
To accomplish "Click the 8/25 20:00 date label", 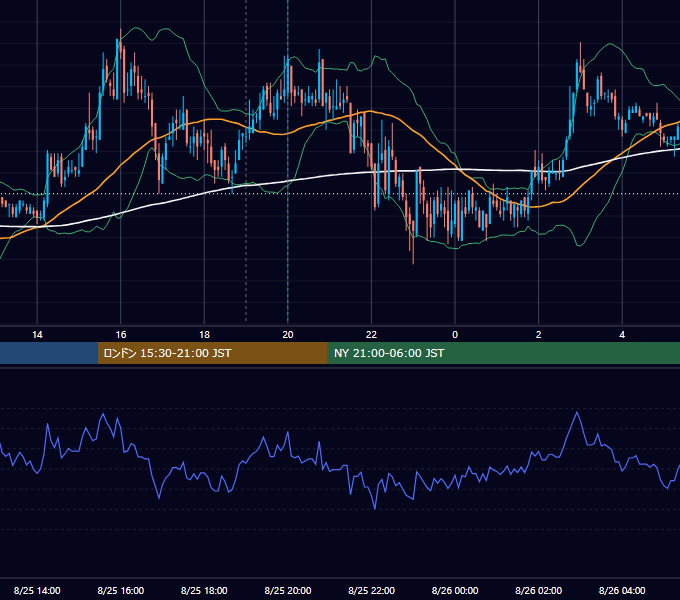I will (288, 590).
